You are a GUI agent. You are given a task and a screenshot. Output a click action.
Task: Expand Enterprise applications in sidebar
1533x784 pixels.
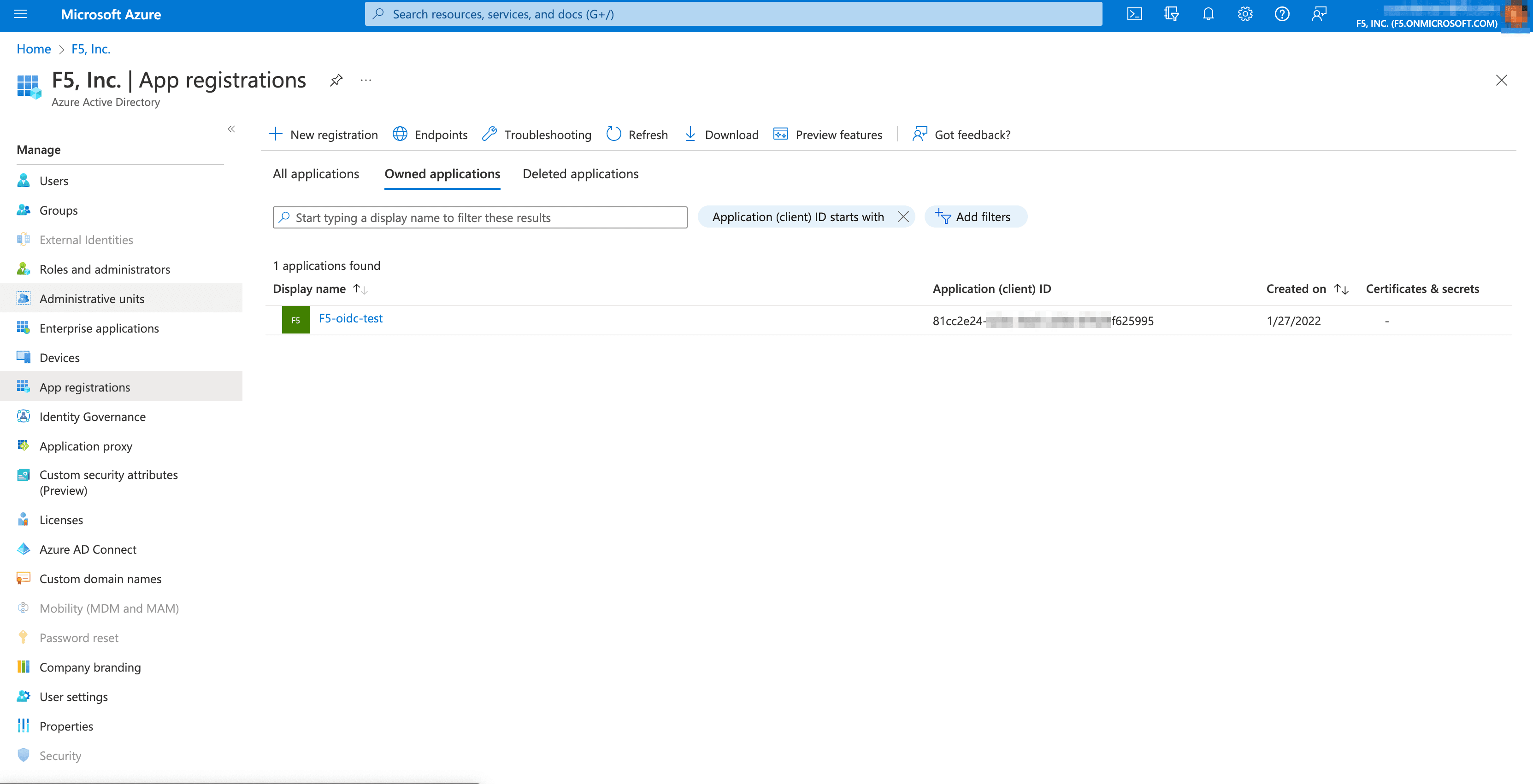98,327
